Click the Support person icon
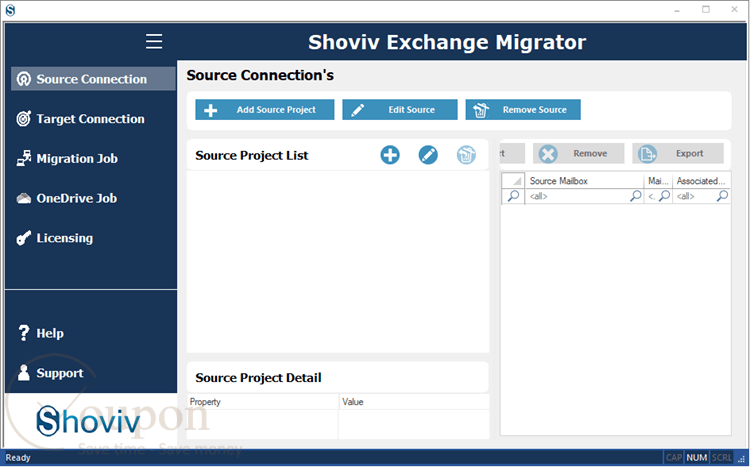Screen dimensions: 750x467 23,372
